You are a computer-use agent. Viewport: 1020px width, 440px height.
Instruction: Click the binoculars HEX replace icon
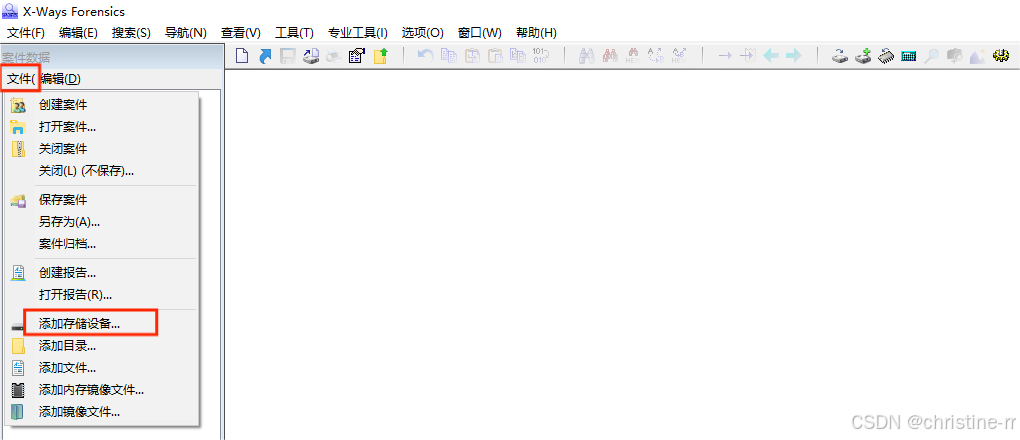point(632,56)
